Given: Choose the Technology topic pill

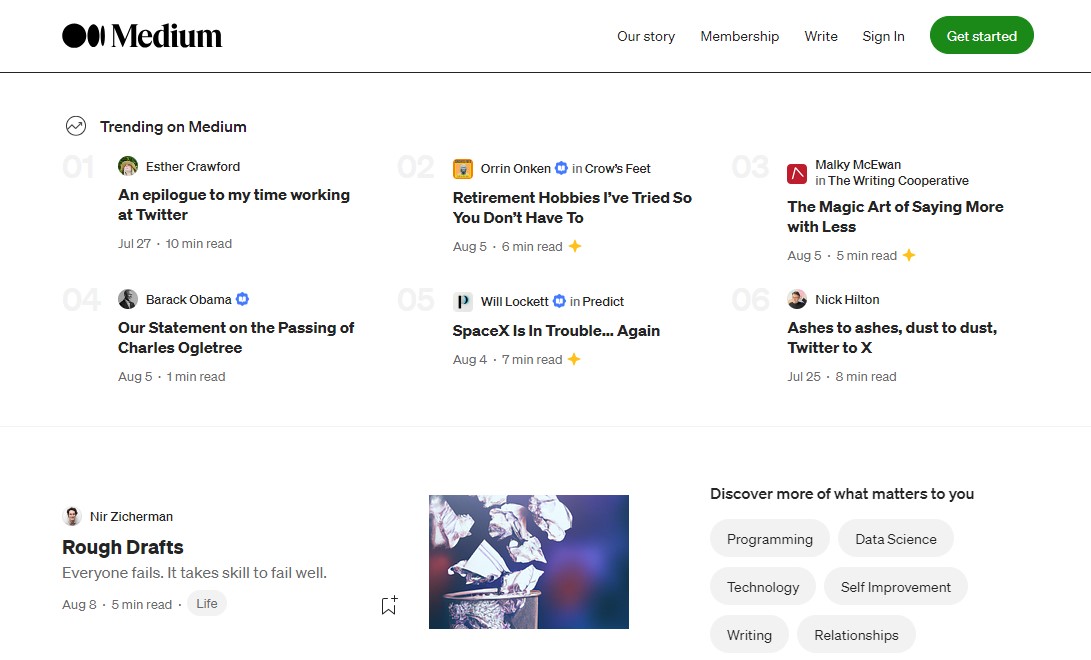Looking at the screenshot, I should pyautogui.click(x=763, y=586).
